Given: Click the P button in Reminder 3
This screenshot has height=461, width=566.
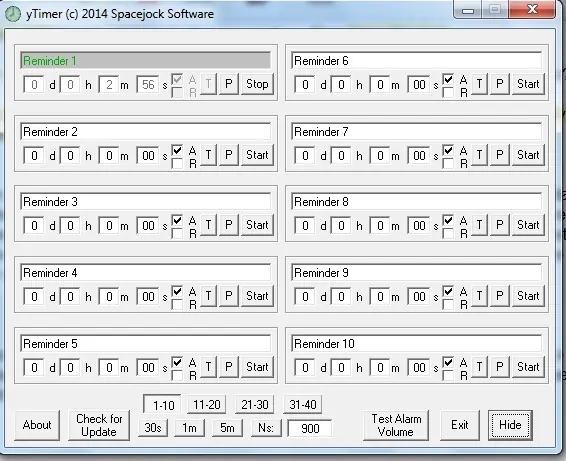Looking at the screenshot, I should coord(228,225).
